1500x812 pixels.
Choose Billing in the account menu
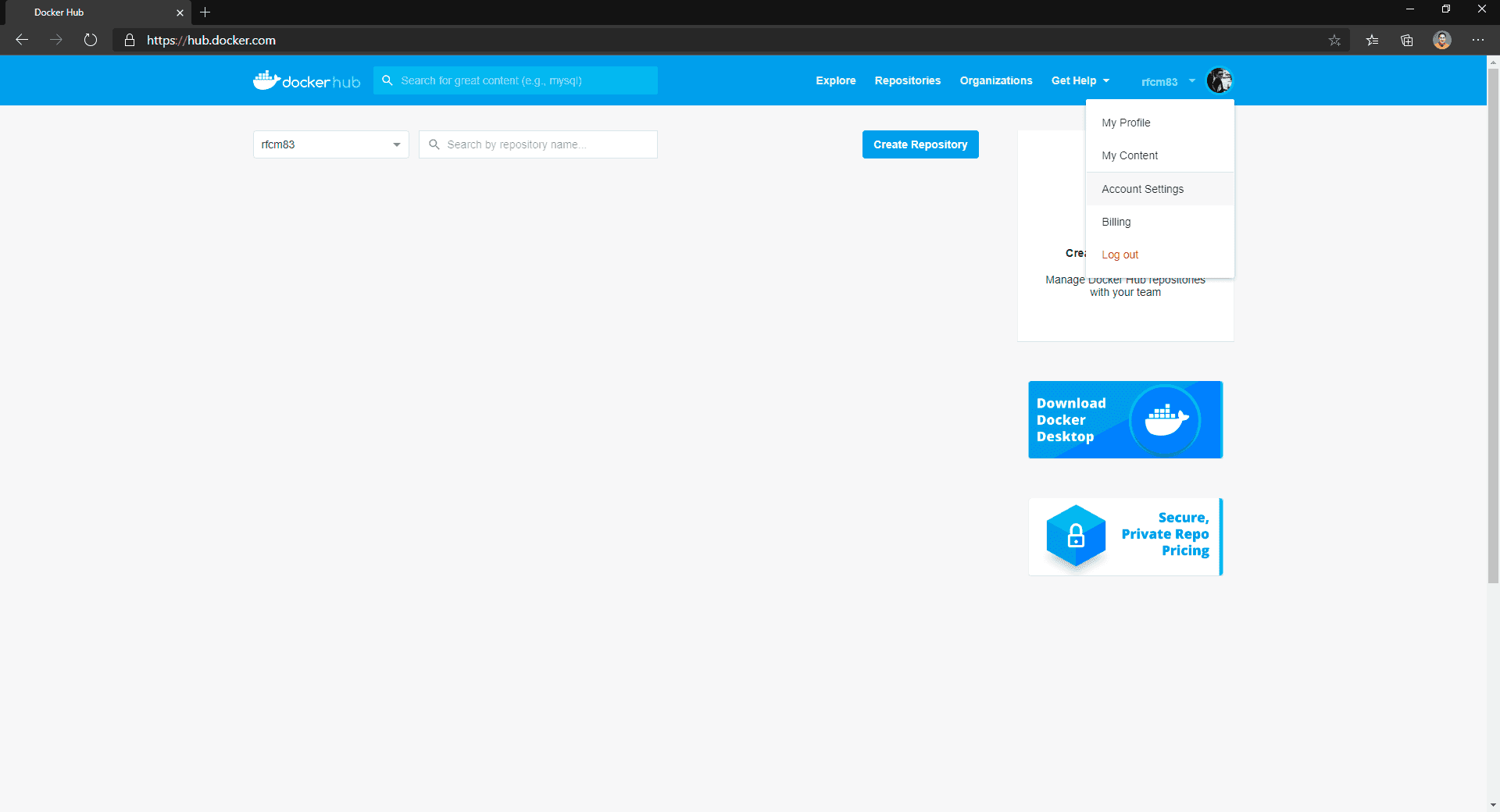(1160, 222)
